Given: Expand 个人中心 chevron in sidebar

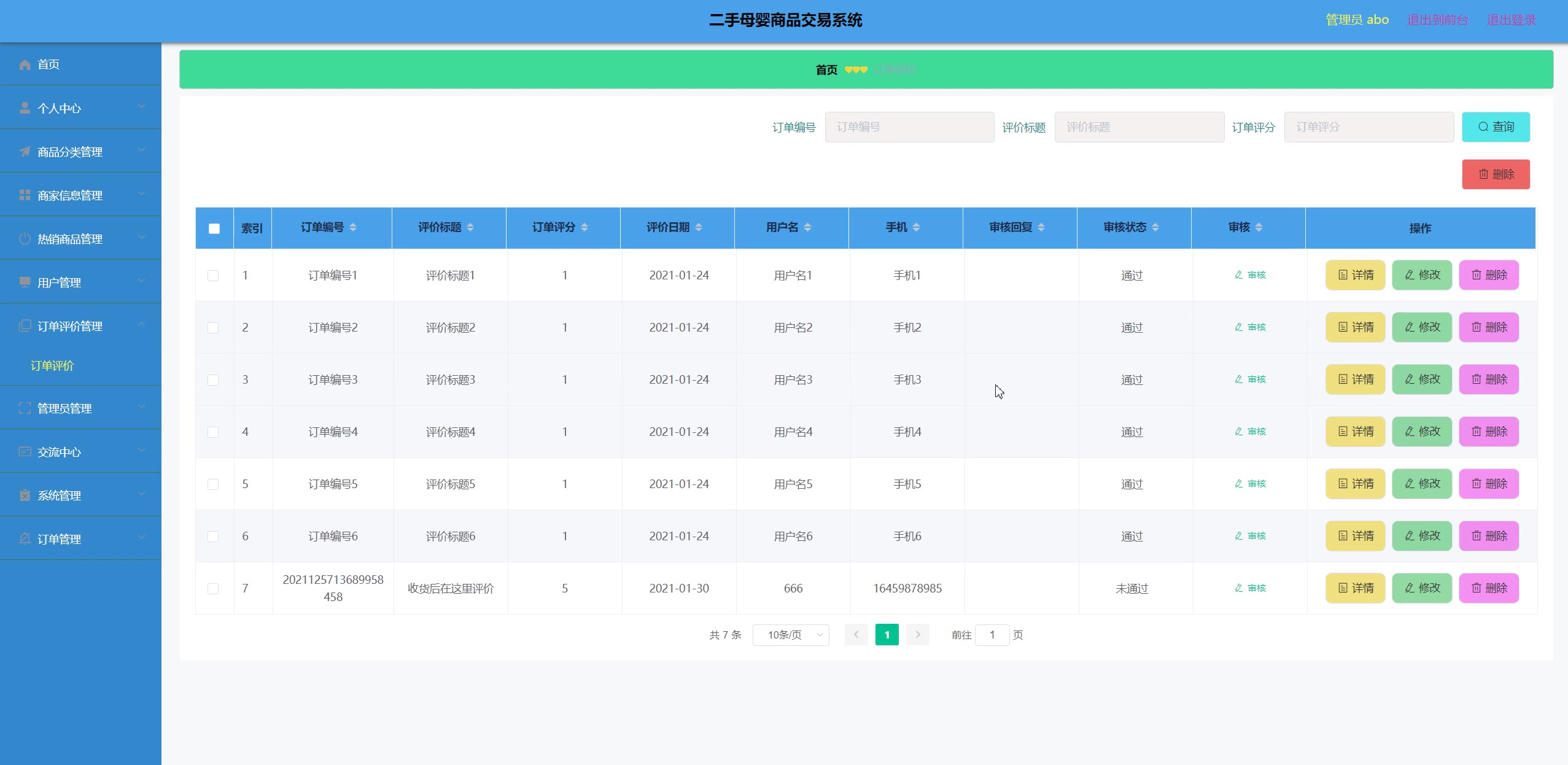Looking at the screenshot, I should pos(142,107).
